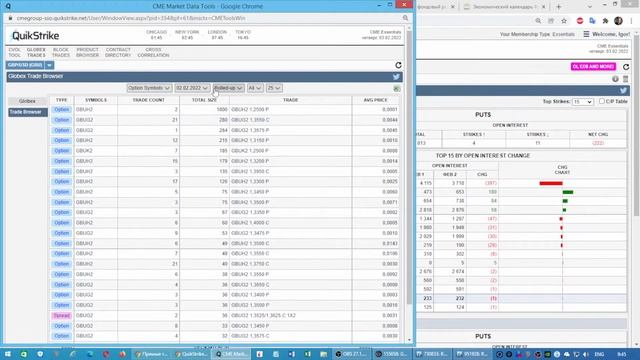Click Spread type on 1.3525/1.3625 row
This screenshot has height=360, width=640.
pyautogui.click(x=62, y=316)
